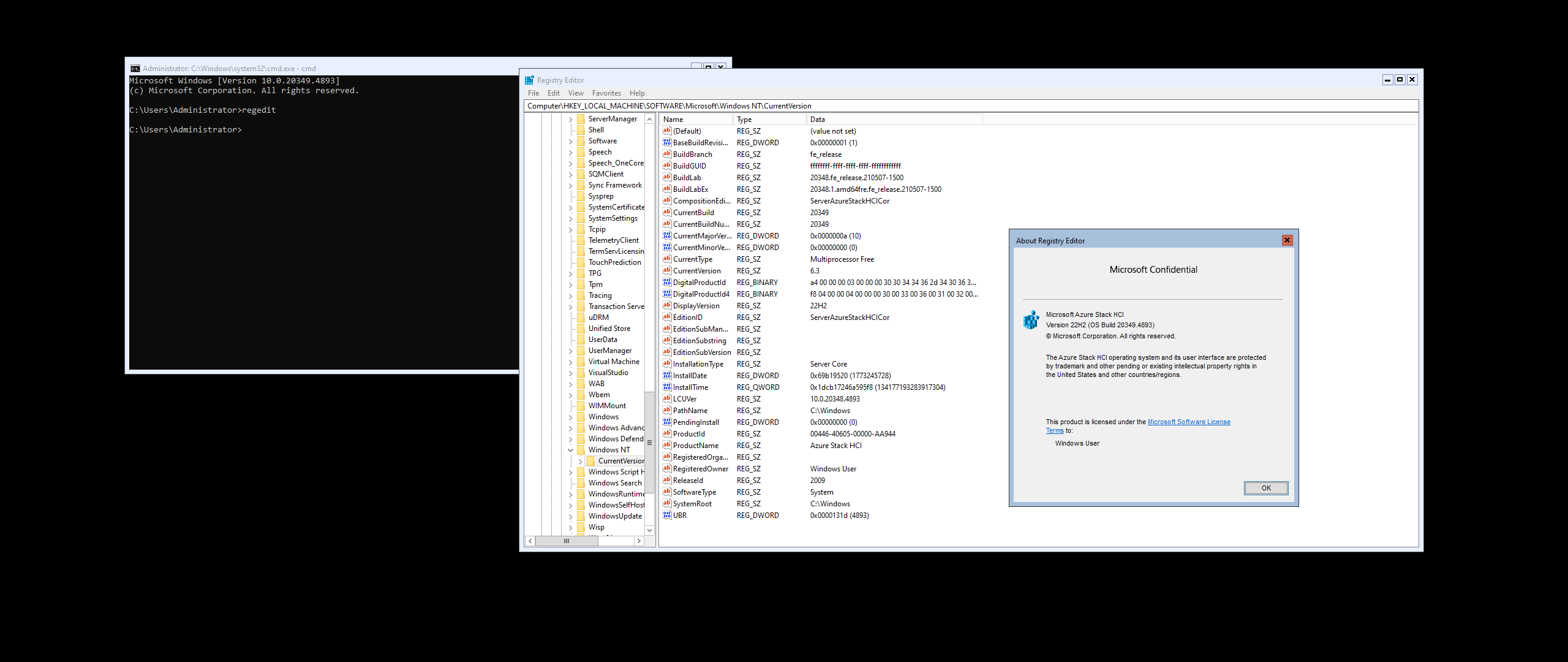Click the Registry Editor title bar icon
The width and height of the screenshot is (1568, 662).
pyautogui.click(x=529, y=80)
